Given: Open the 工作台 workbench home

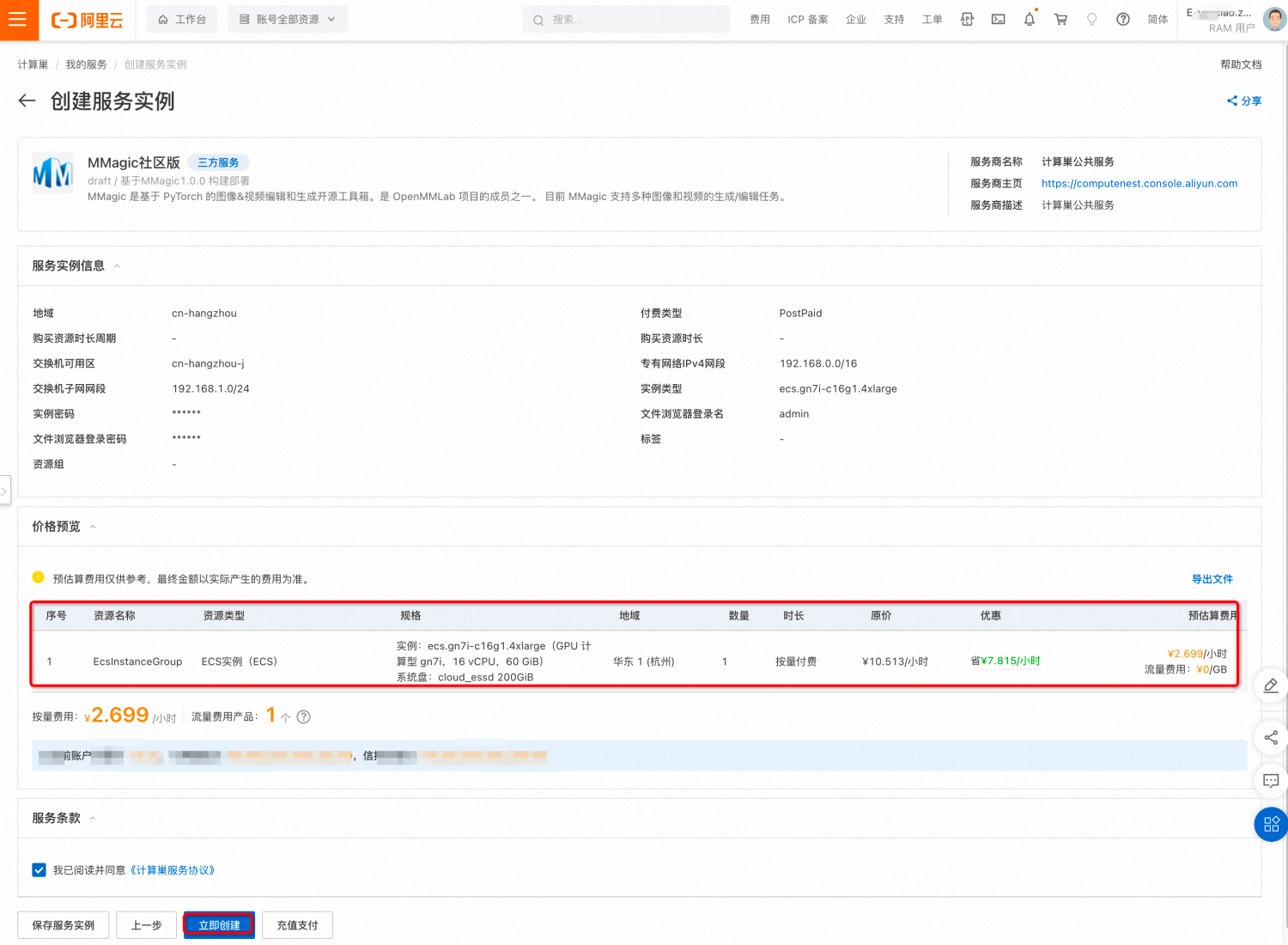Looking at the screenshot, I should (x=182, y=19).
